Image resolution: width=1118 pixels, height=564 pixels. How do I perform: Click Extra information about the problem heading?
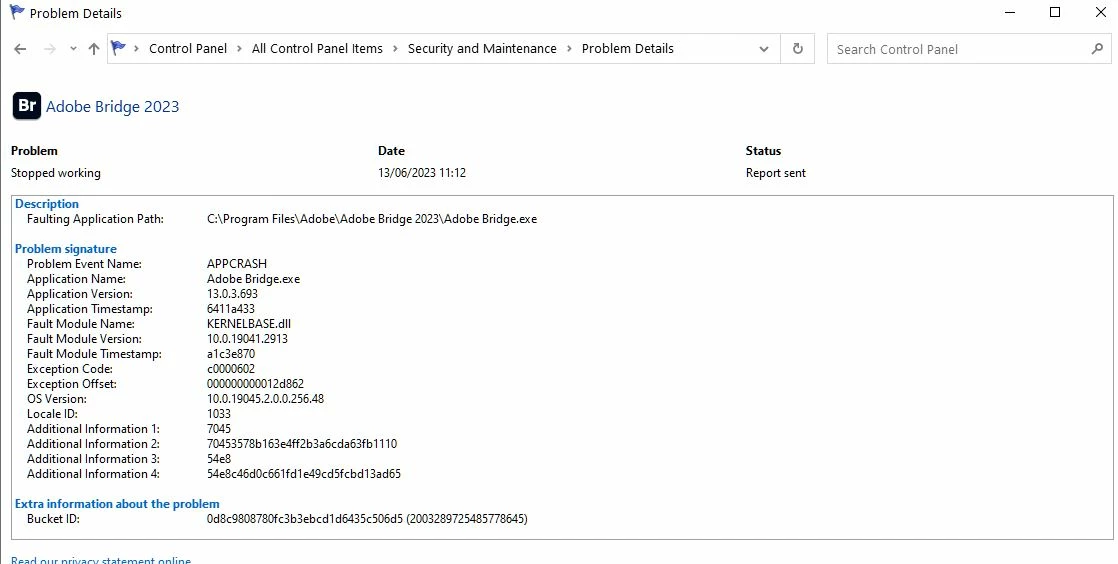click(117, 503)
